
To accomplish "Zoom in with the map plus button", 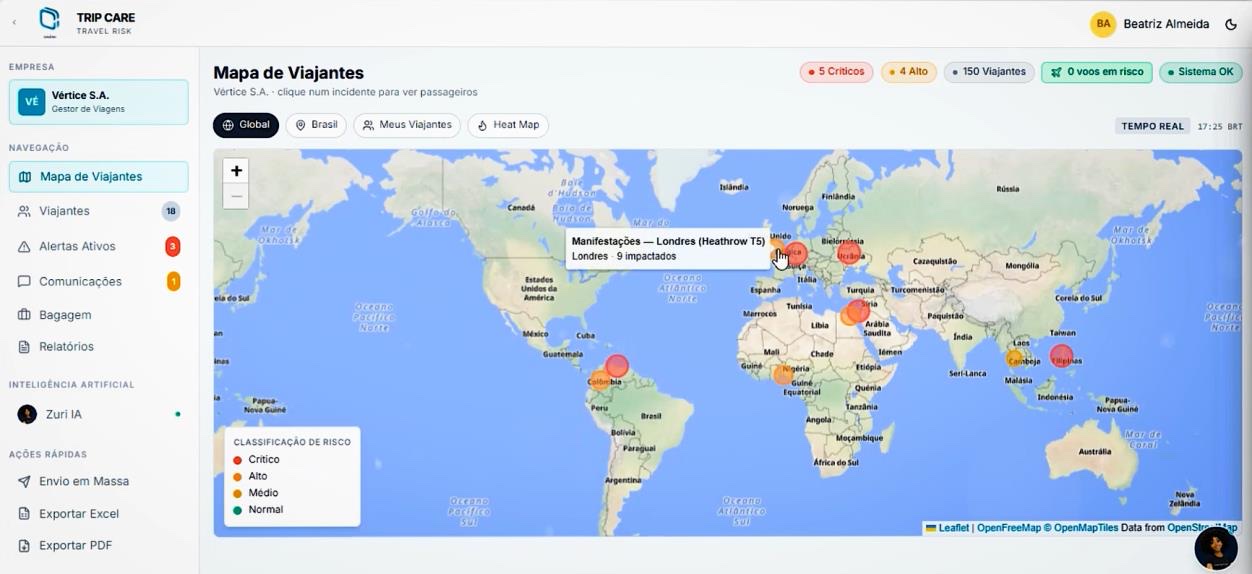I will coord(236,171).
